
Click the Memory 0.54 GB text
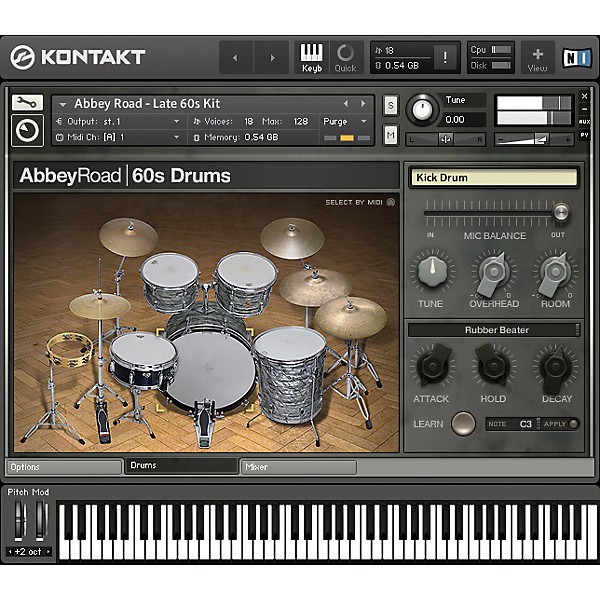pyautogui.click(x=241, y=137)
